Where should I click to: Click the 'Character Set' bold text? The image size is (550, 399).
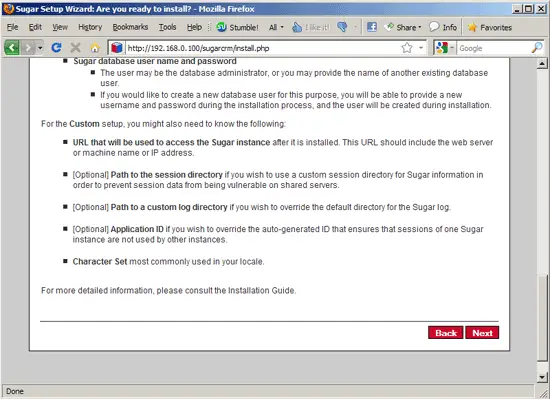tap(100, 262)
